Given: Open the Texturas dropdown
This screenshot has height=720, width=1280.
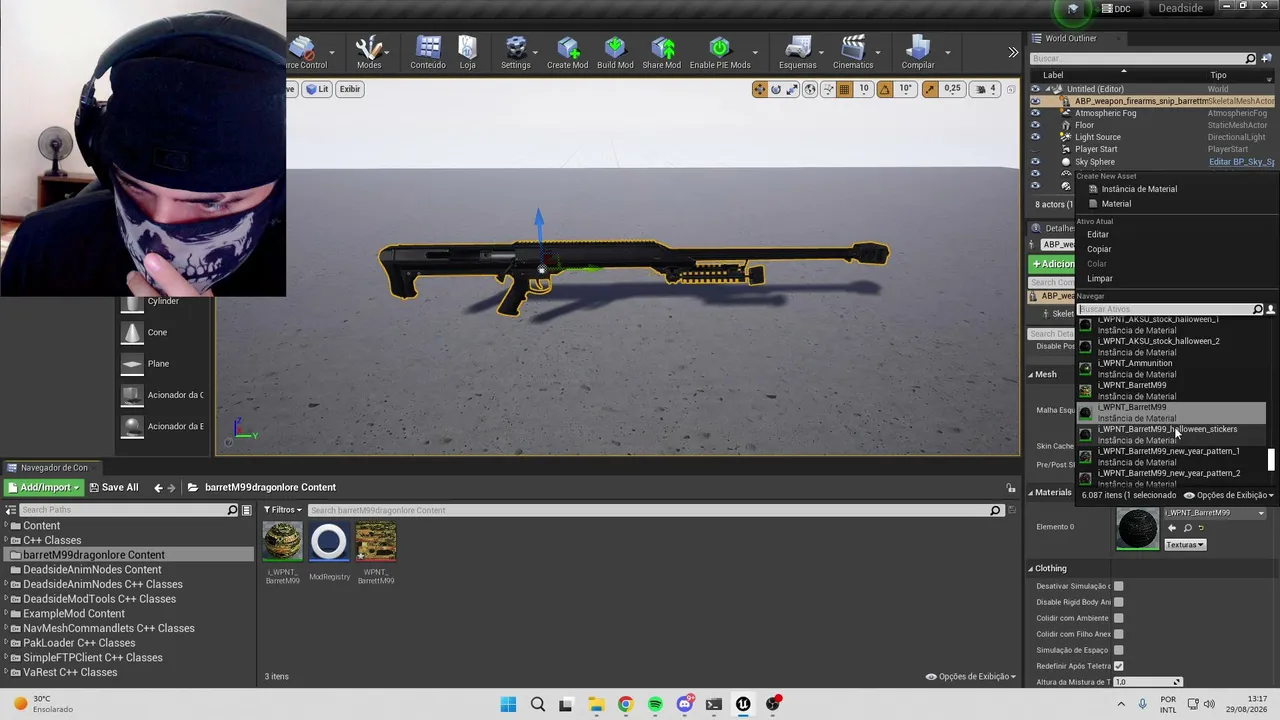Looking at the screenshot, I should [x=1185, y=545].
